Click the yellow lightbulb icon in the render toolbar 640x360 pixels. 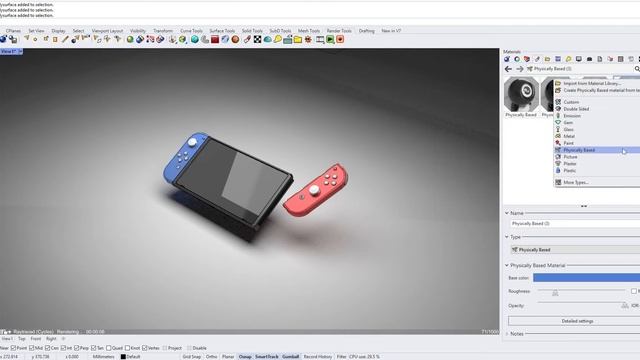tap(278, 40)
